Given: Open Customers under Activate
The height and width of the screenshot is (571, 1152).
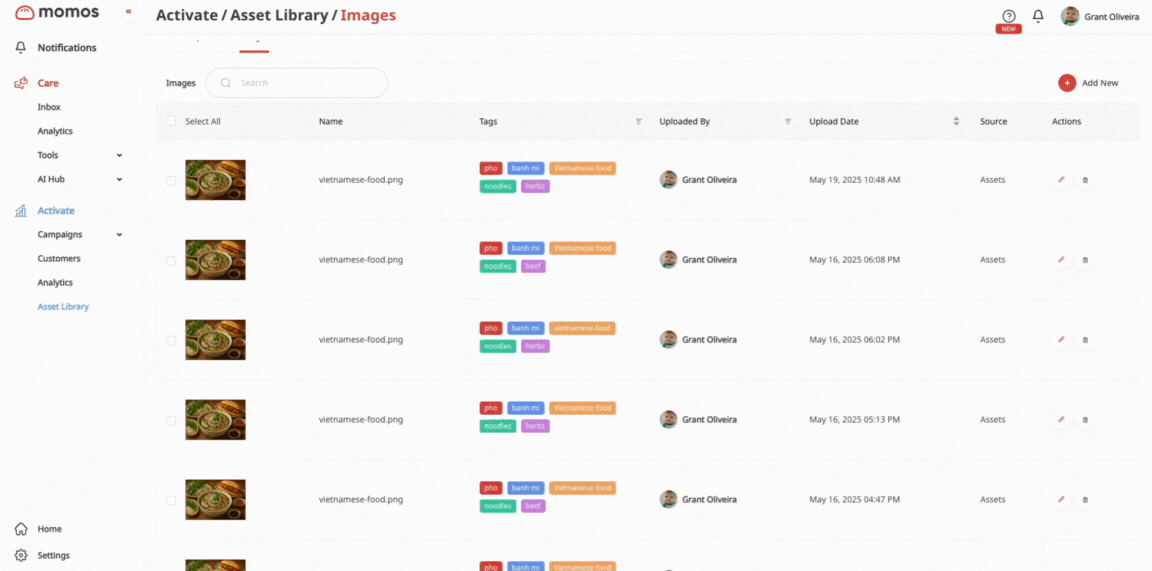Looking at the screenshot, I should point(59,259).
